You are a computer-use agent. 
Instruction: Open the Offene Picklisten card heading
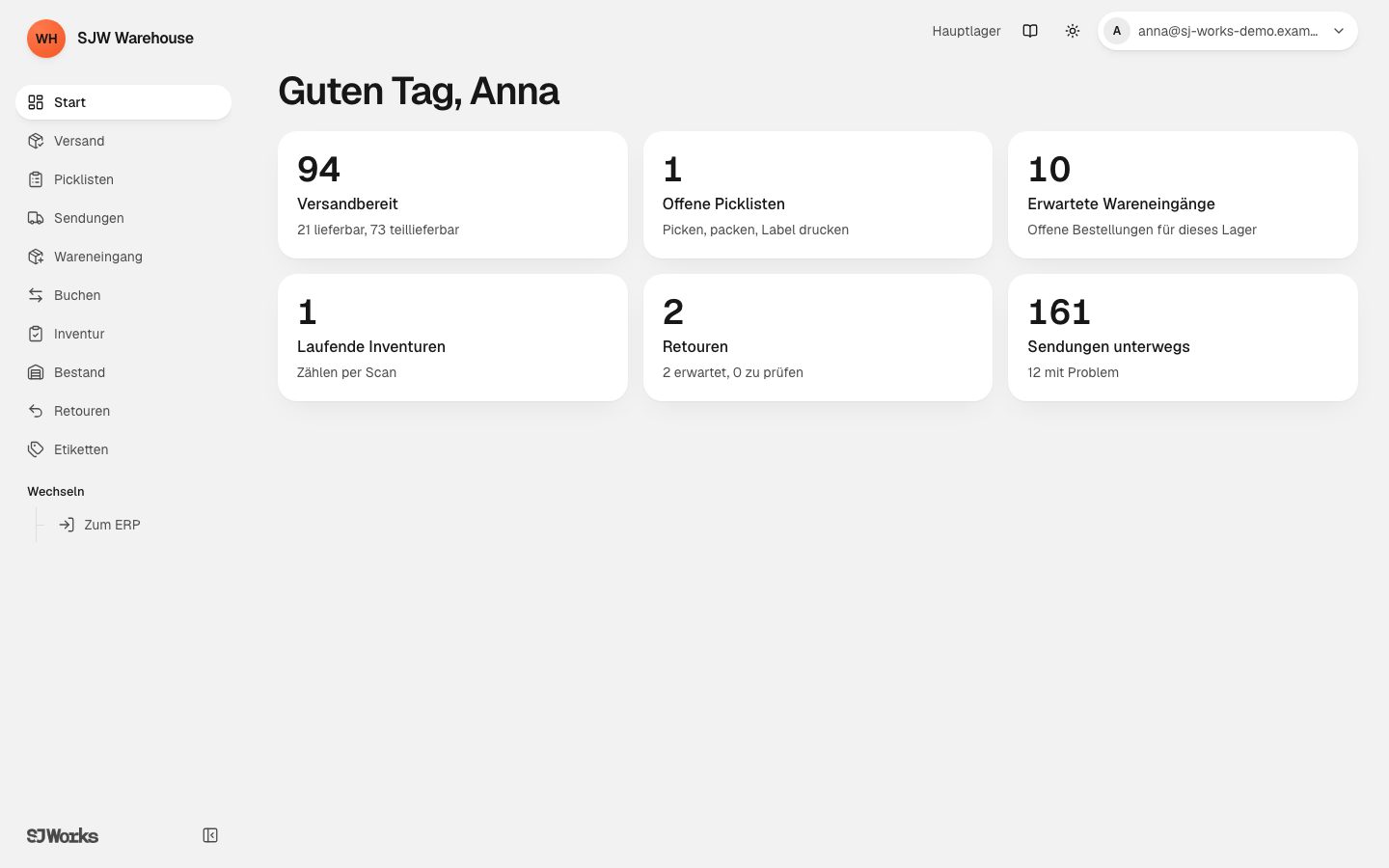723,203
